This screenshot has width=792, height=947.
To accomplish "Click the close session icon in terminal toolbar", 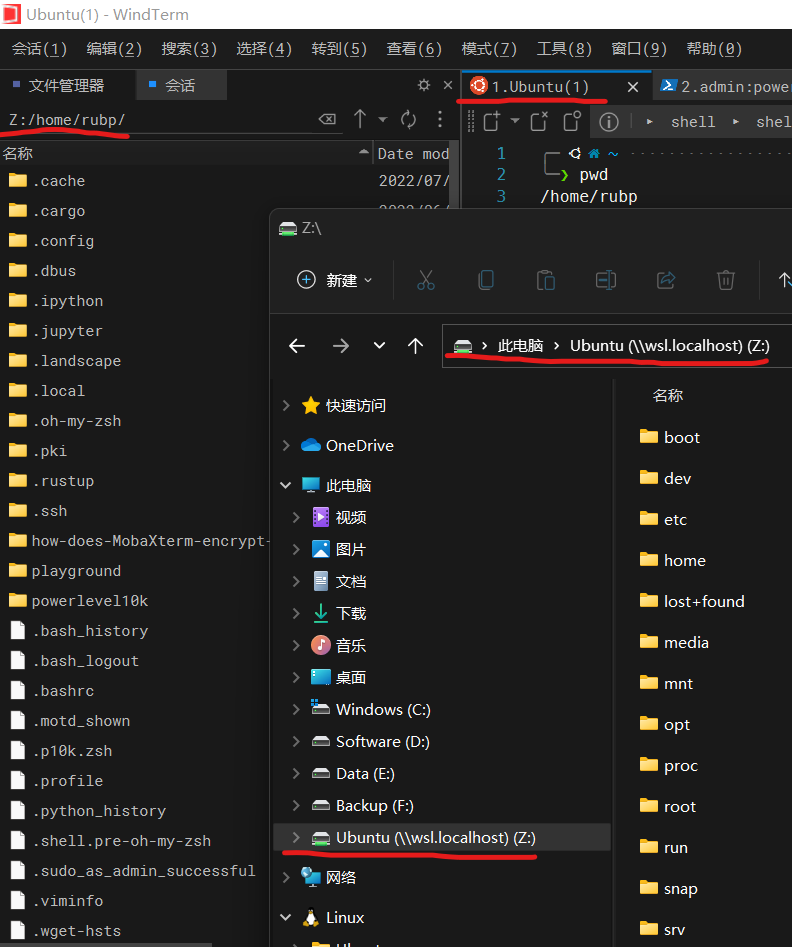I will 538,121.
